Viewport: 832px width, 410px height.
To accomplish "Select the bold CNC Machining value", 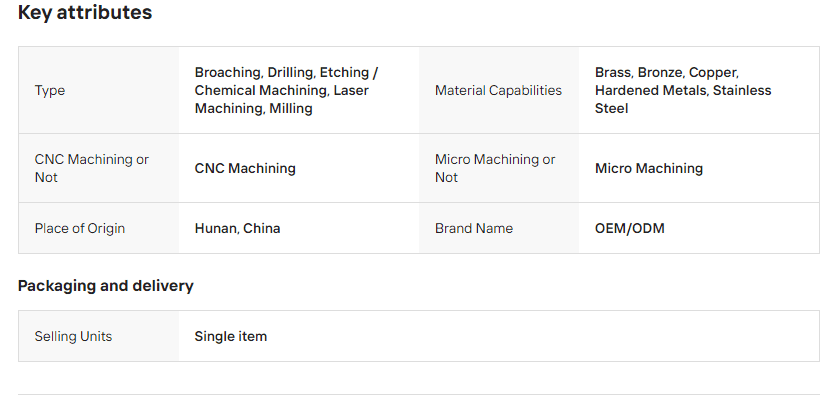I will pos(245,168).
